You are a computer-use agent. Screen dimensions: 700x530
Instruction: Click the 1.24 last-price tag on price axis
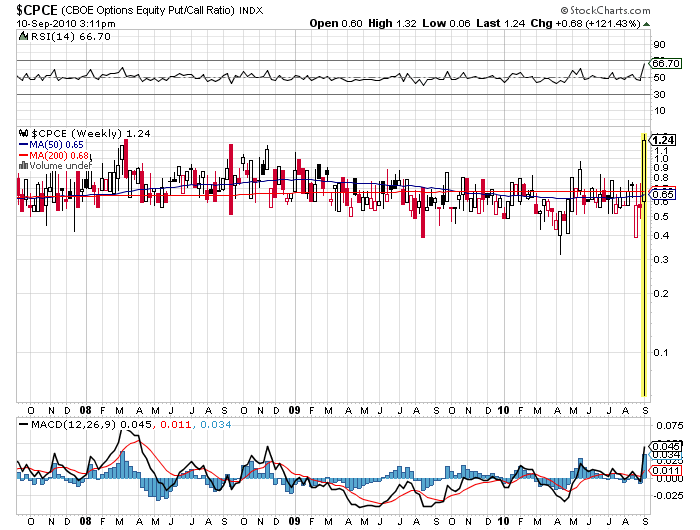(663, 140)
